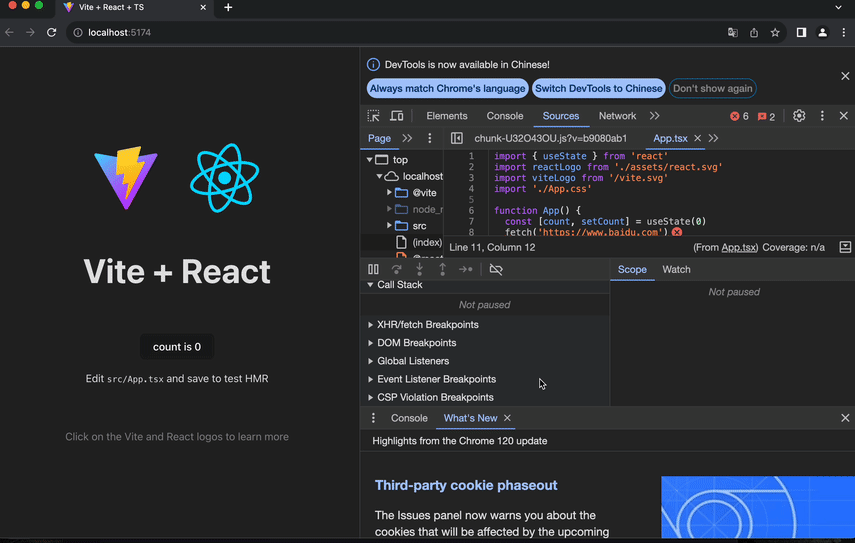Pause script execution button
This screenshot has height=543, width=855.
[x=374, y=269]
